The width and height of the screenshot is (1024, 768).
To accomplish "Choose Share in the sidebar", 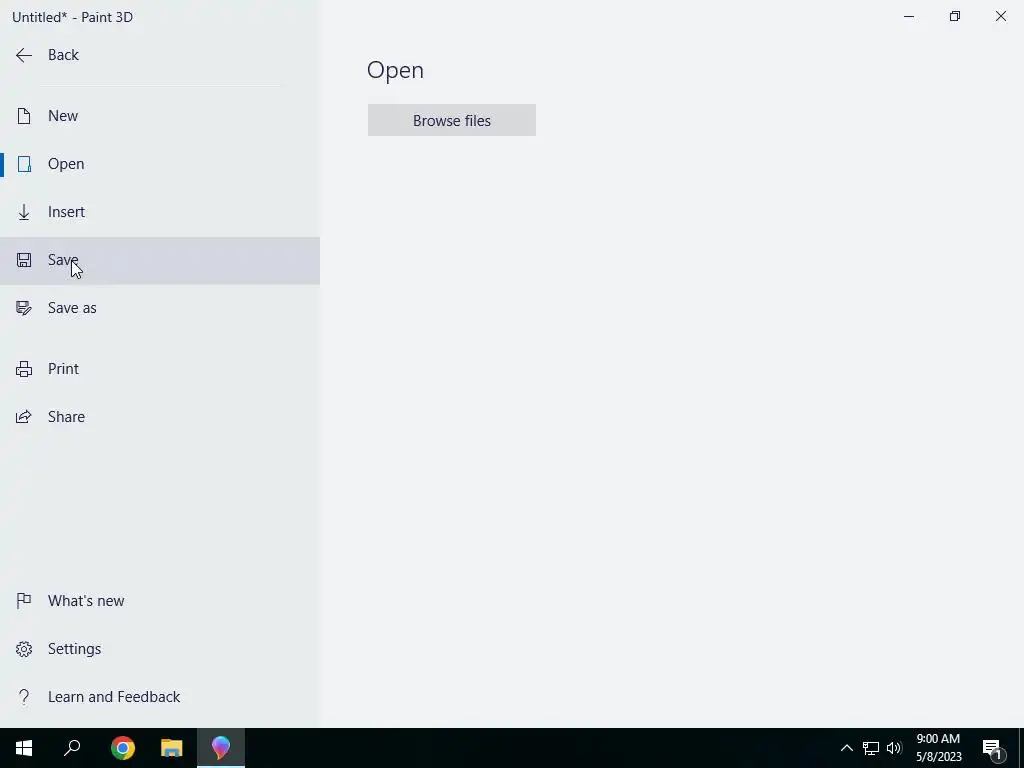I will [x=160, y=417].
